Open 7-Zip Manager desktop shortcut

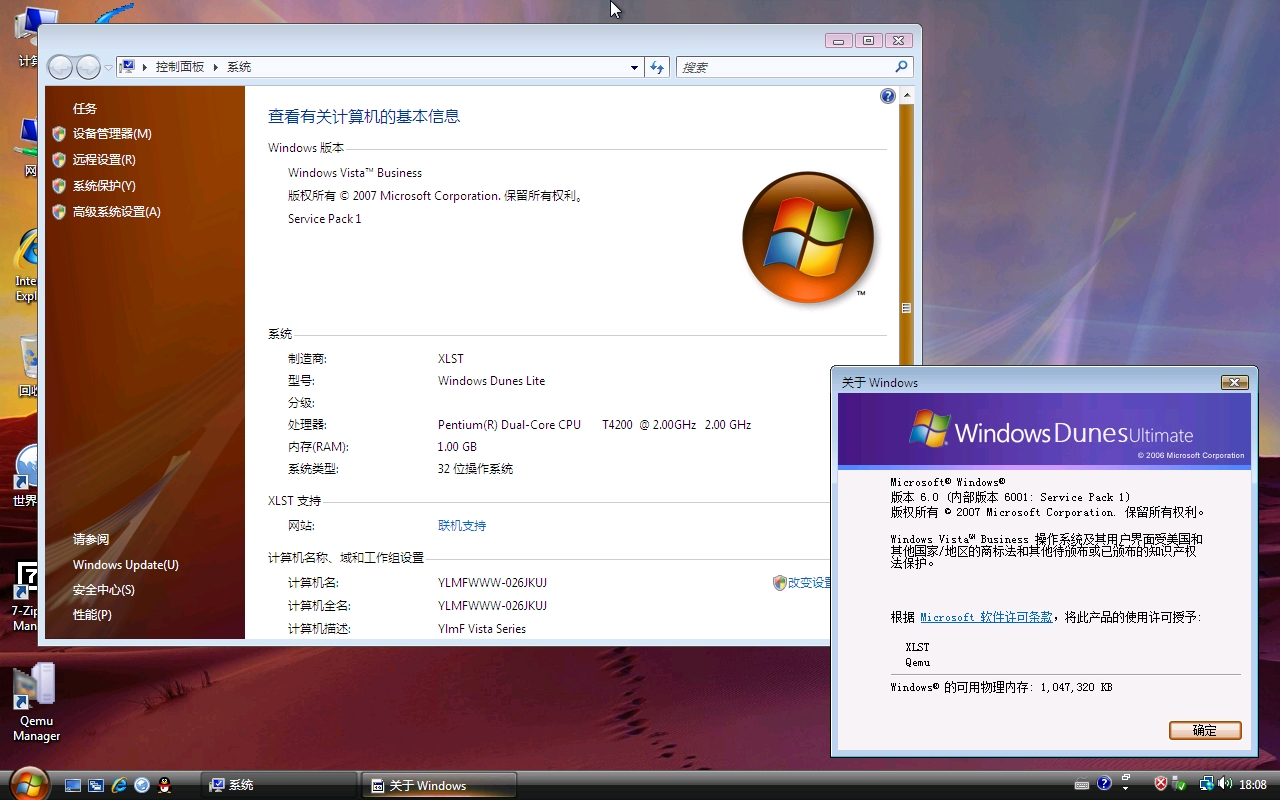pos(26,597)
